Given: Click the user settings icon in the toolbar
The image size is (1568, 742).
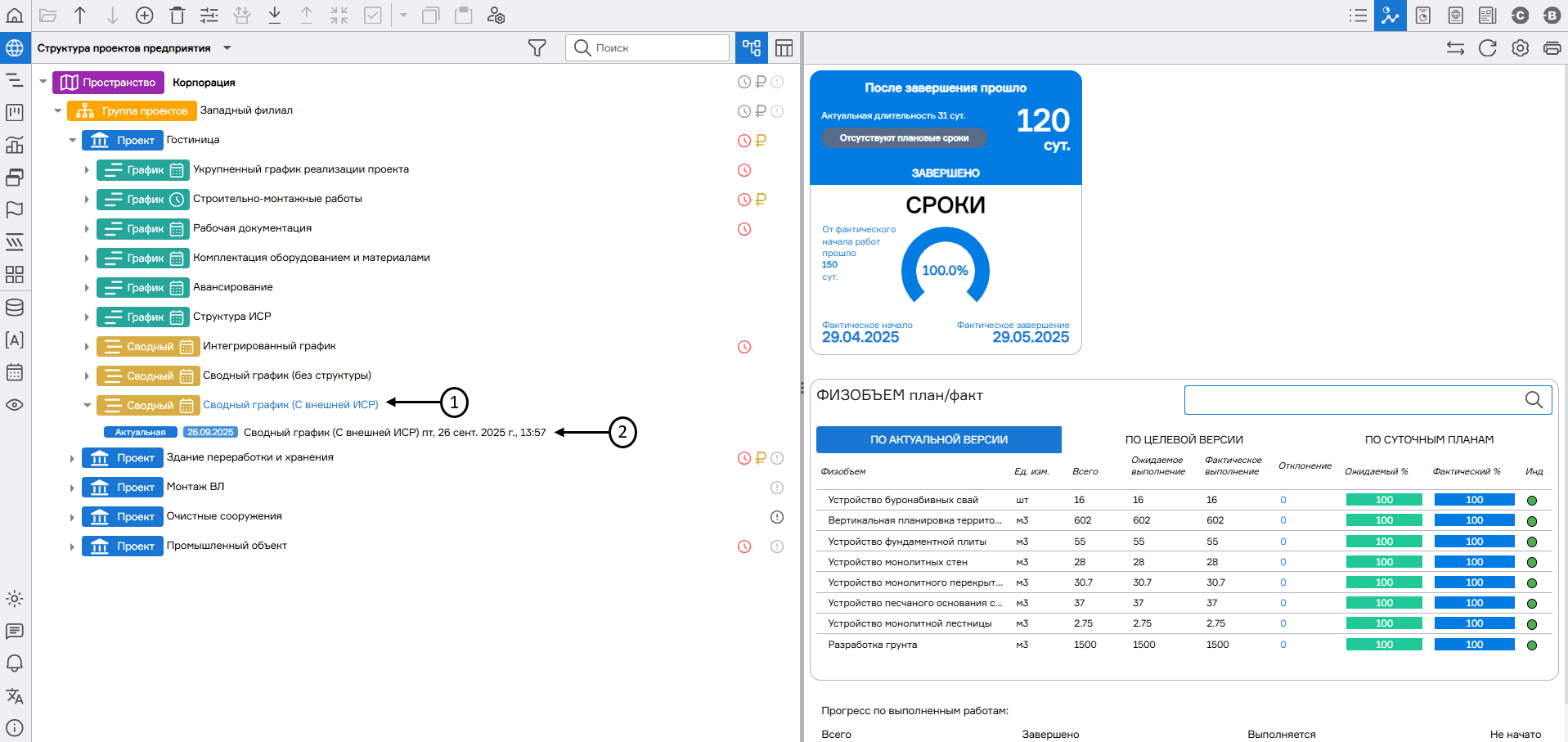Looking at the screenshot, I should coord(496,16).
